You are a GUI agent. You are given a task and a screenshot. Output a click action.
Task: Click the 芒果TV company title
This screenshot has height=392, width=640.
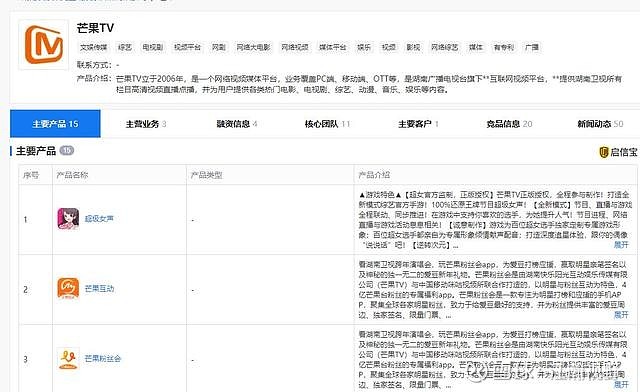point(95,28)
